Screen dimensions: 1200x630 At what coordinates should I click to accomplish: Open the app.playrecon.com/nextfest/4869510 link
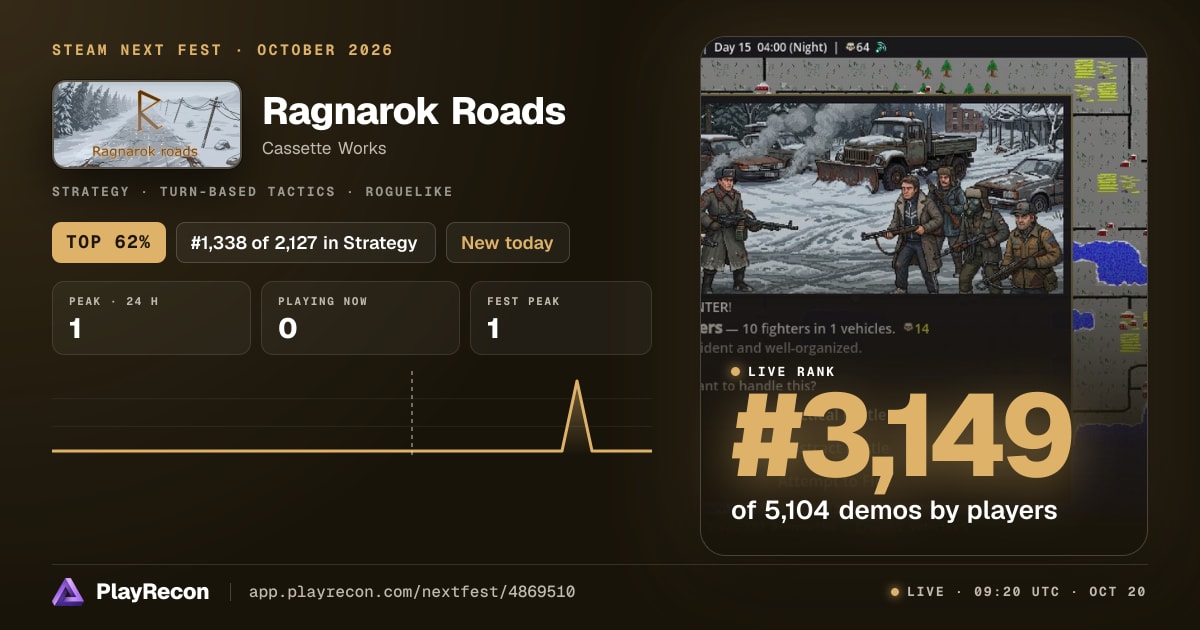(x=412, y=592)
